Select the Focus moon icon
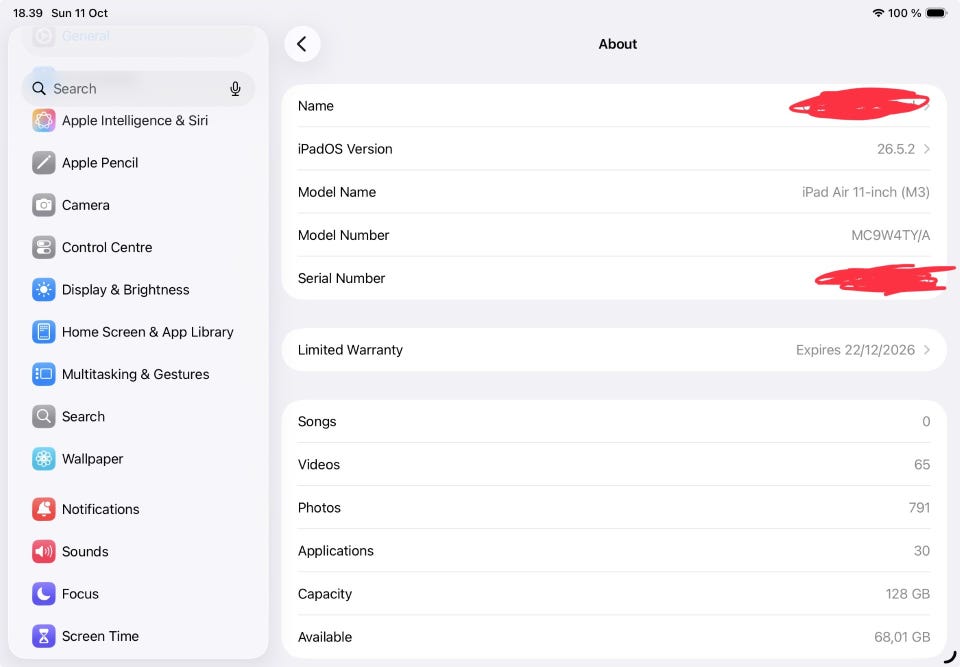 pyautogui.click(x=43, y=593)
